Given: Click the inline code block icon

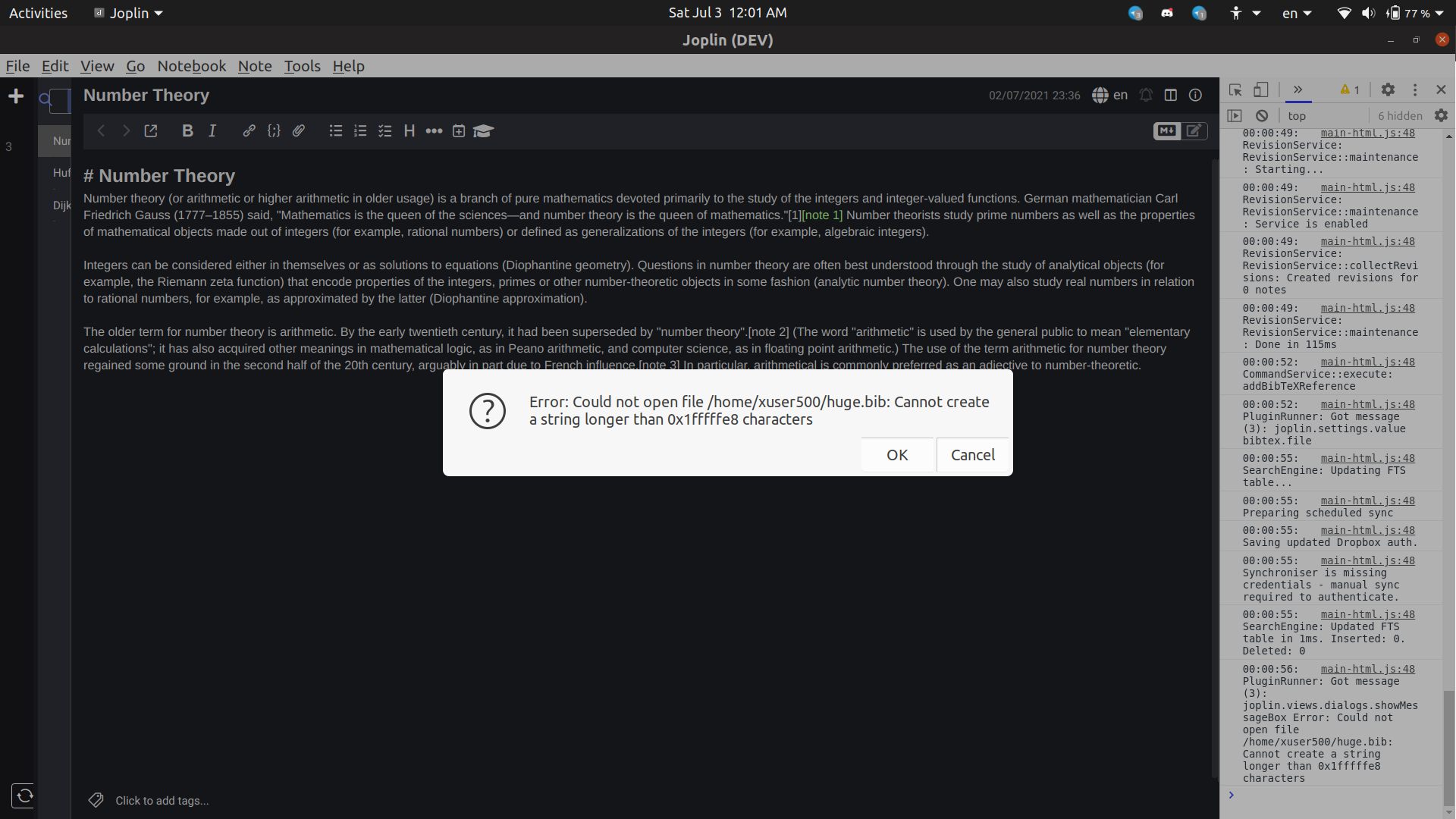Looking at the screenshot, I should 273,131.
